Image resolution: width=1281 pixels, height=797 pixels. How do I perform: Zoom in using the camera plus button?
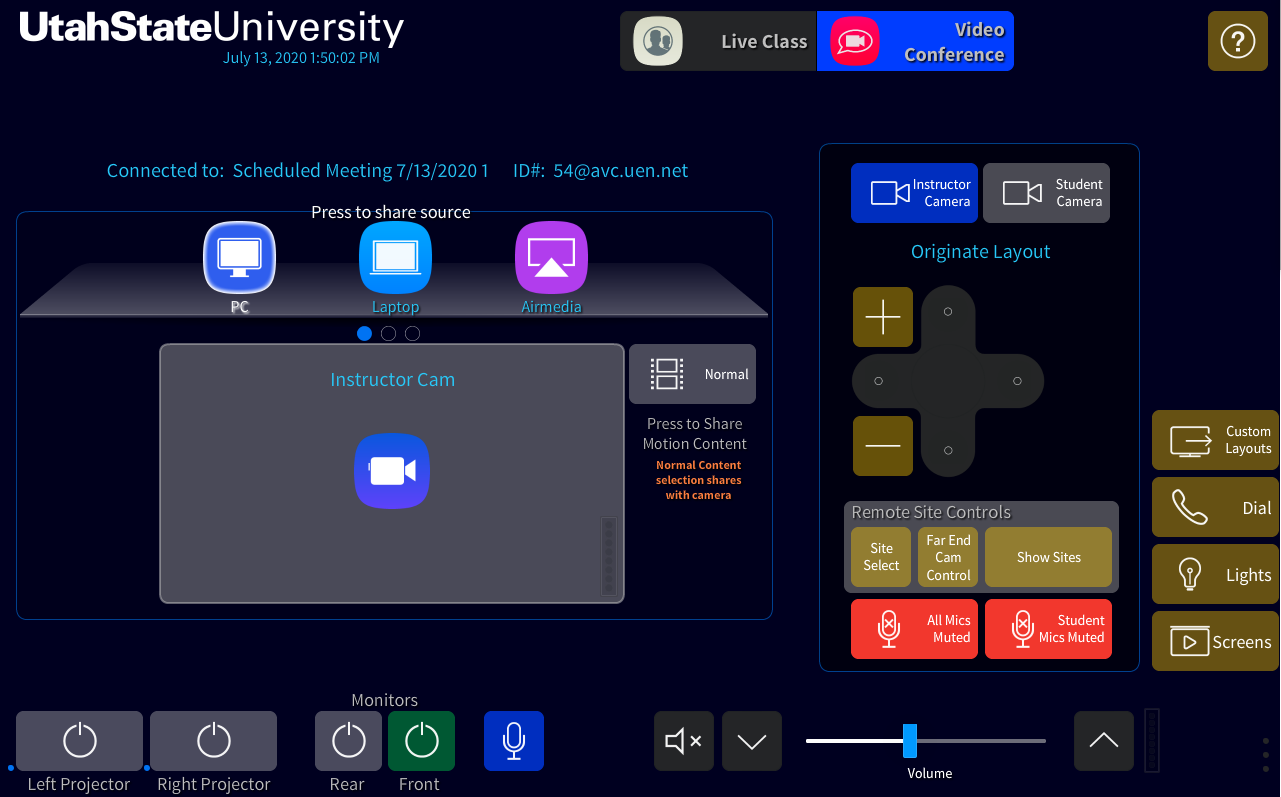point(882,317)
